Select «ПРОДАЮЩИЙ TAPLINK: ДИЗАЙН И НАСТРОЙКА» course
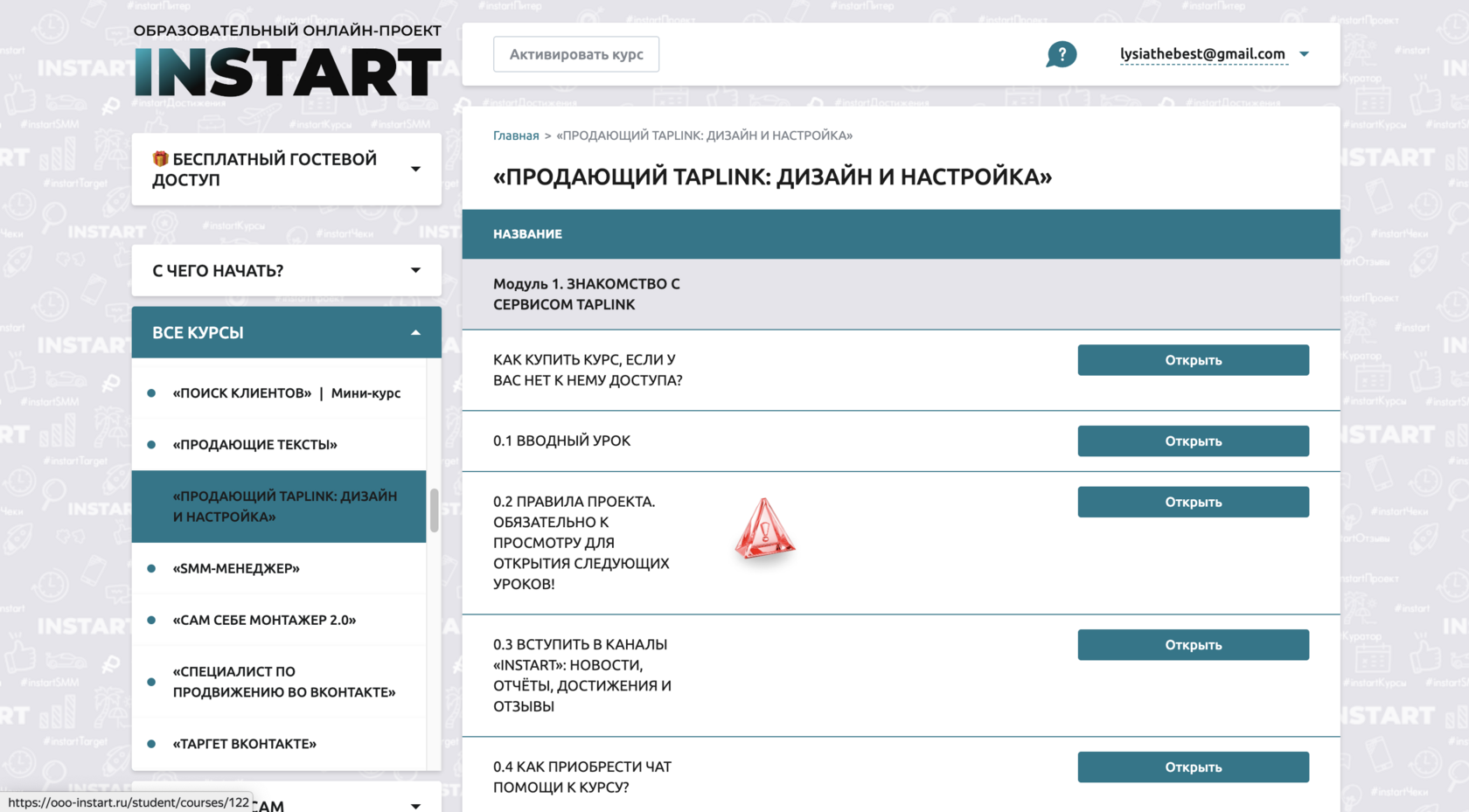The height and width of the screenshot is (812, 1469). point(279,507)
